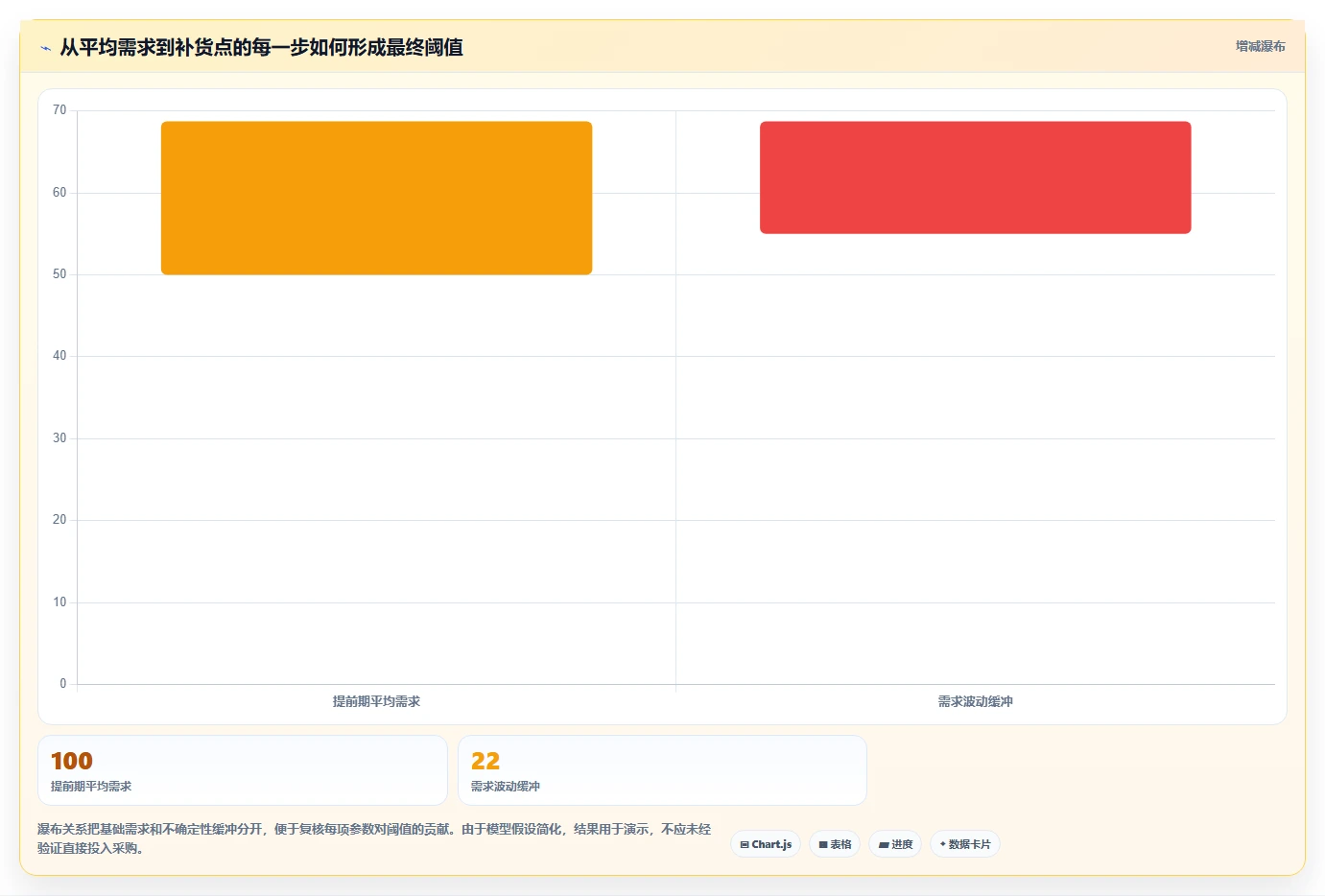Click the 增减瀑布 badge in the header

point(1260,46)
